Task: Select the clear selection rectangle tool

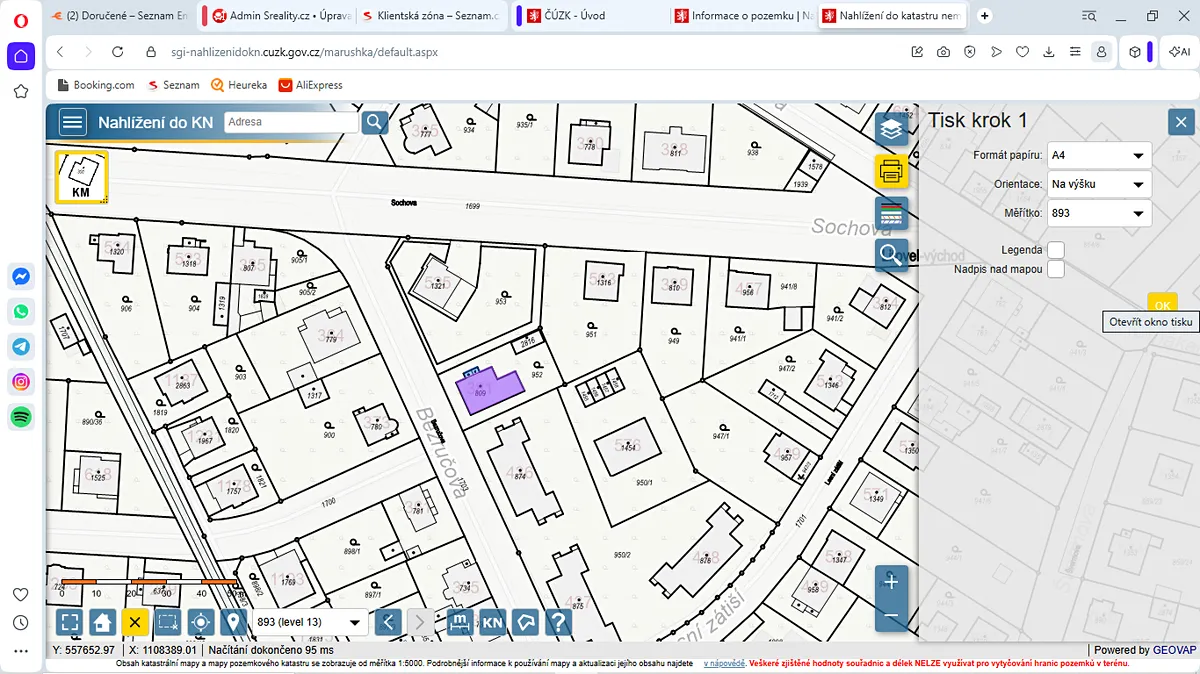Action: [168, 622]
